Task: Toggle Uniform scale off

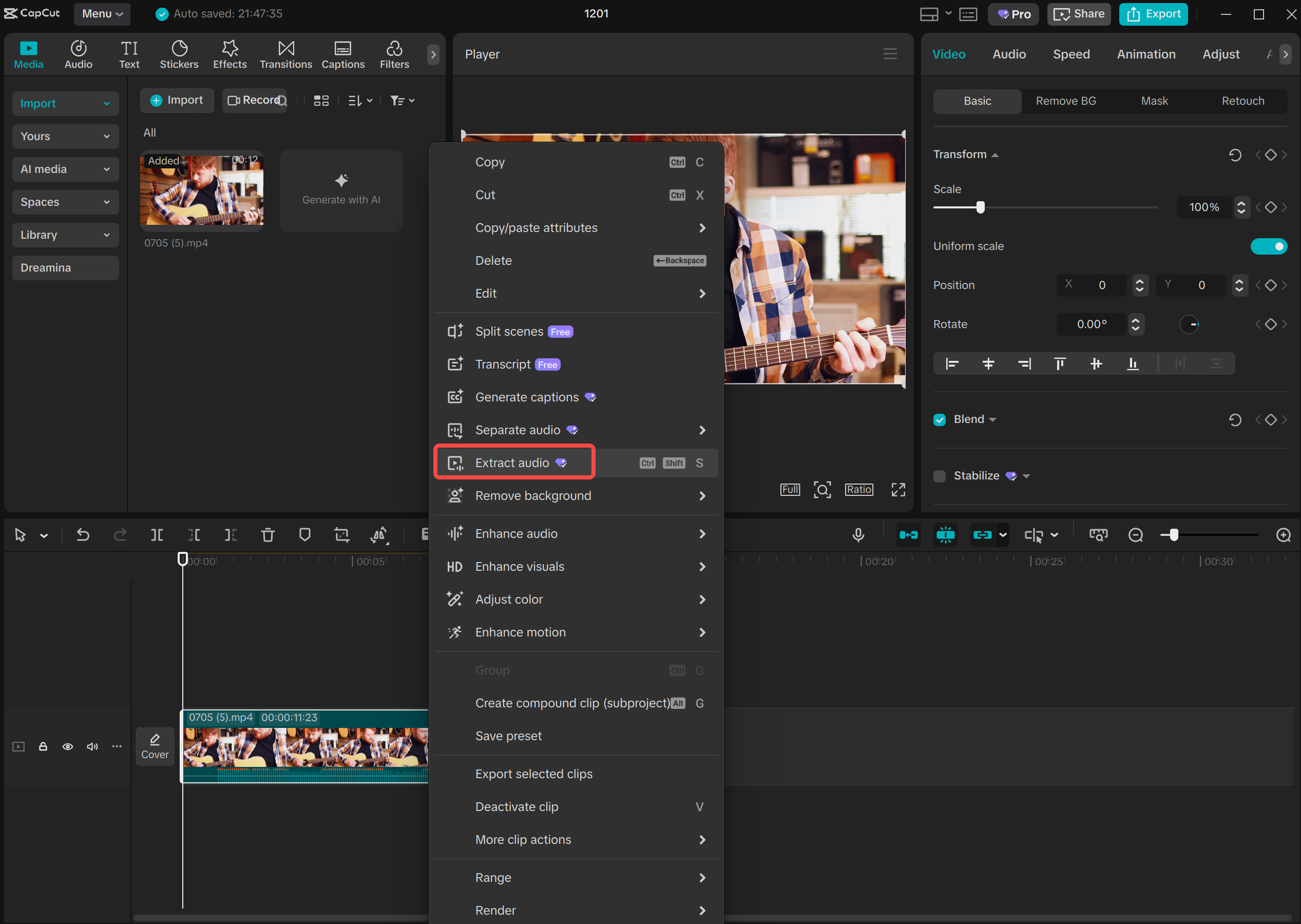Action: (1269, 246)
